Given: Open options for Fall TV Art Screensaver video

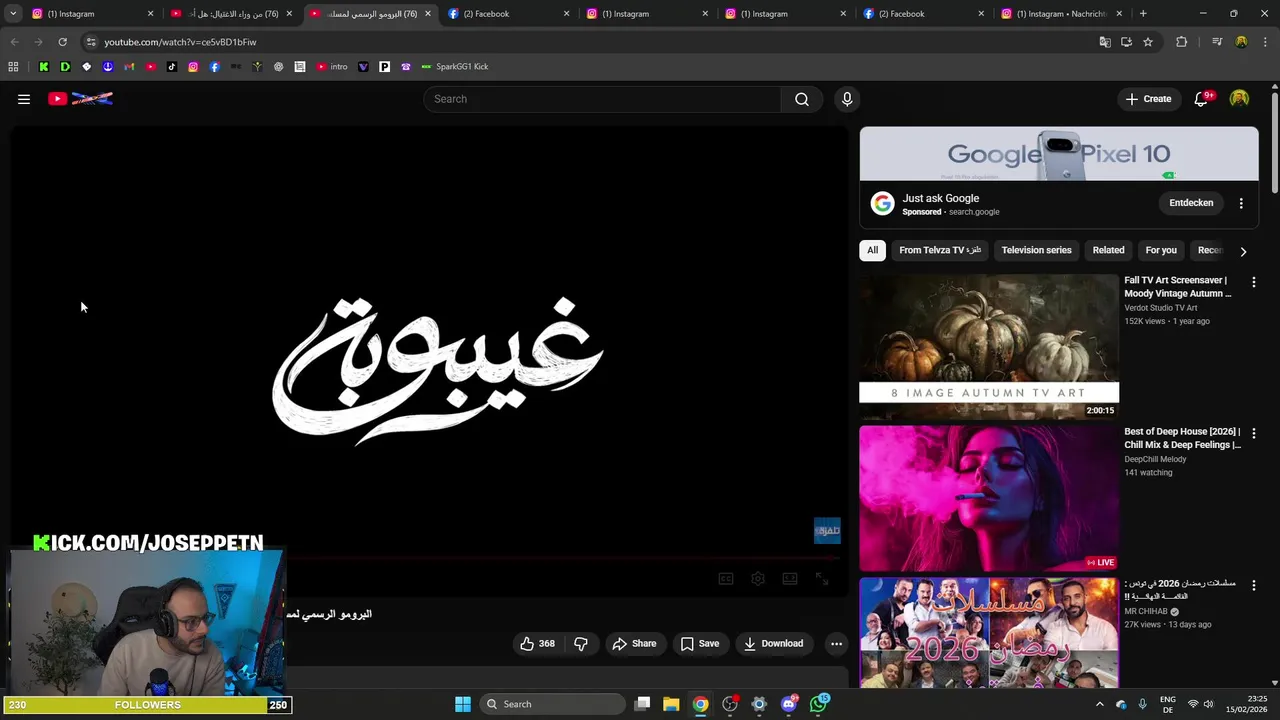Looking at the screenshot, I should (x=1253, y=282).
